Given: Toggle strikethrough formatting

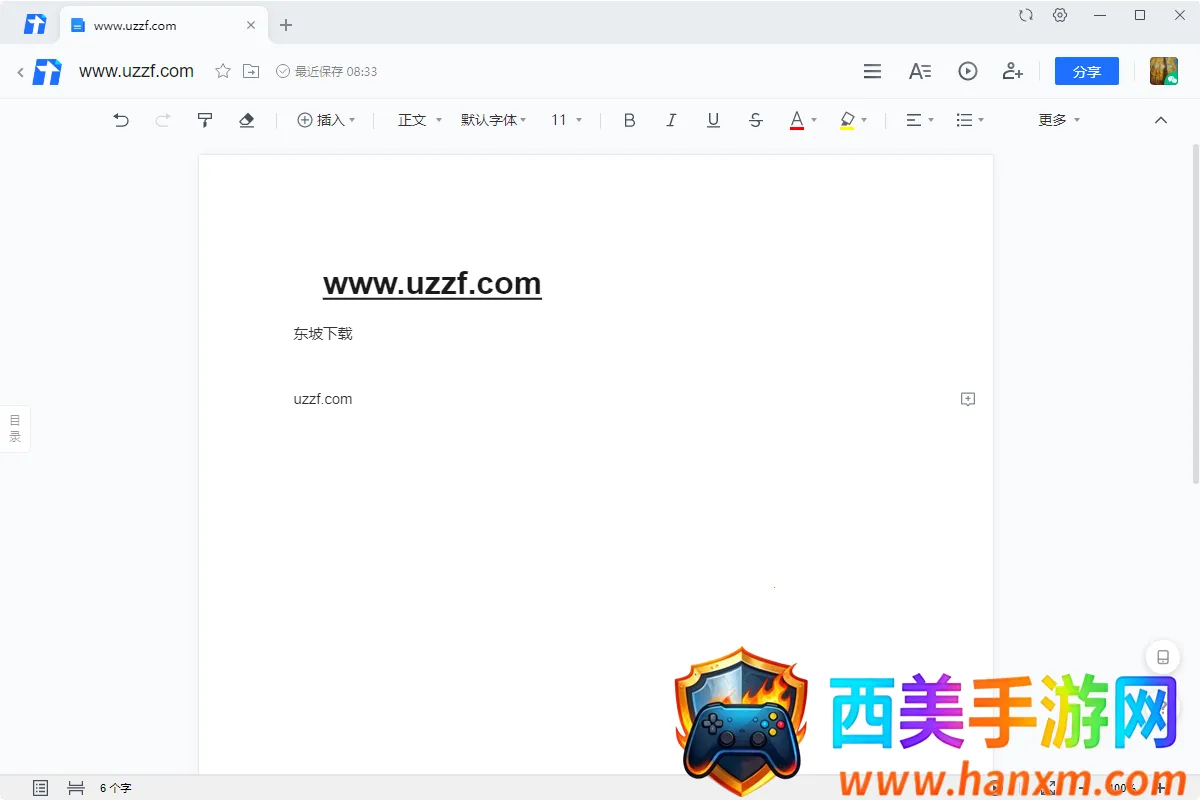Looking at the screenshot, I should coord(755,120).
